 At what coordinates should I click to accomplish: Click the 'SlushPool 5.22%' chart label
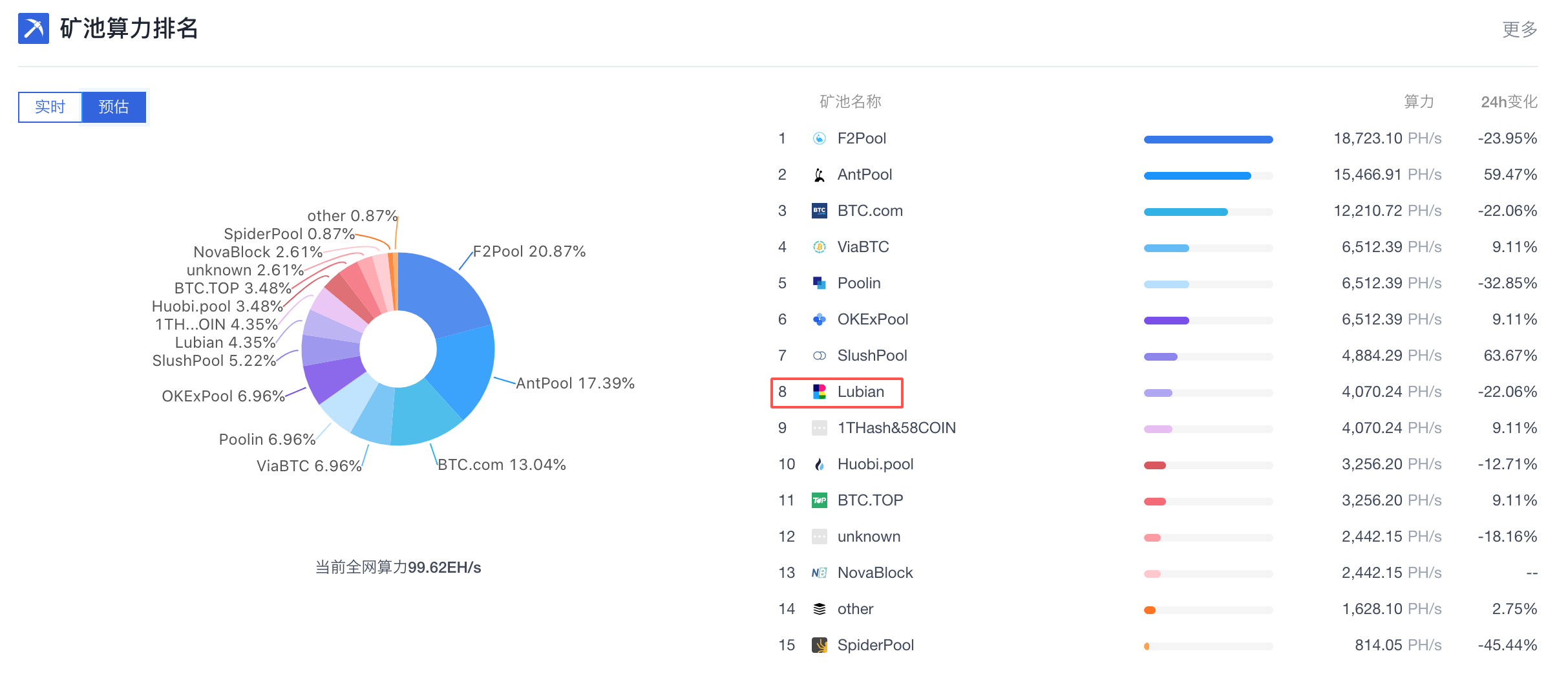(x=214, y=361)
